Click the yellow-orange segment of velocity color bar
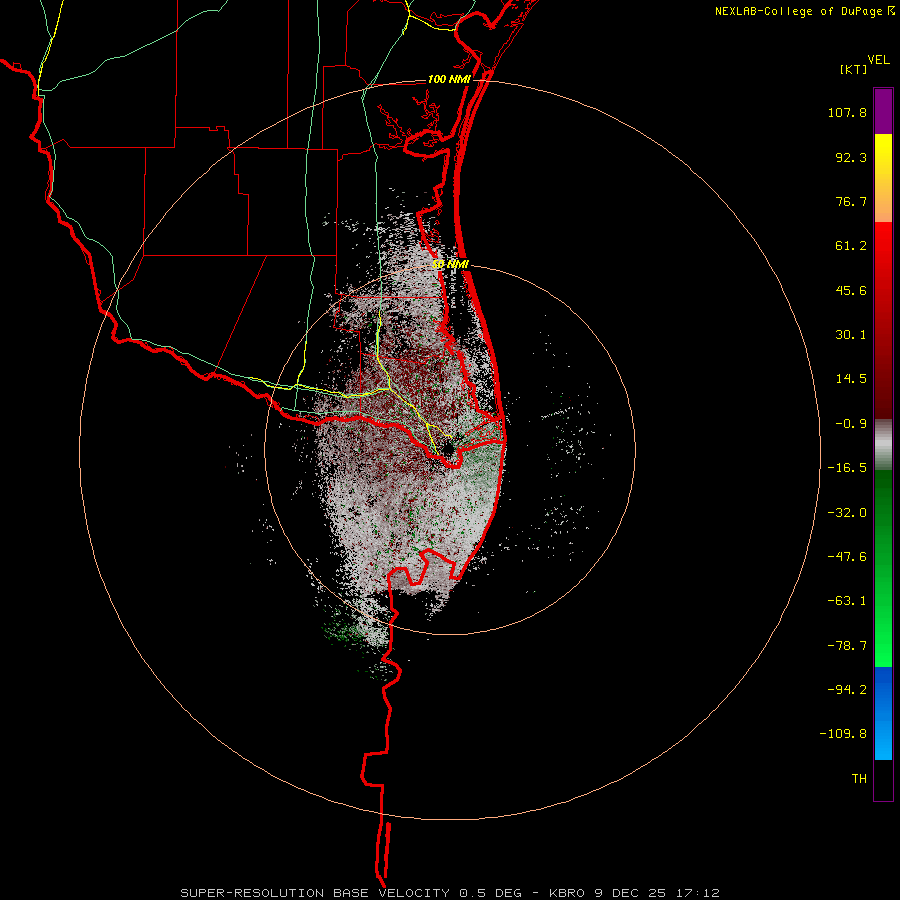Screen dimensions: 900x900 click(x=883, y=178)
